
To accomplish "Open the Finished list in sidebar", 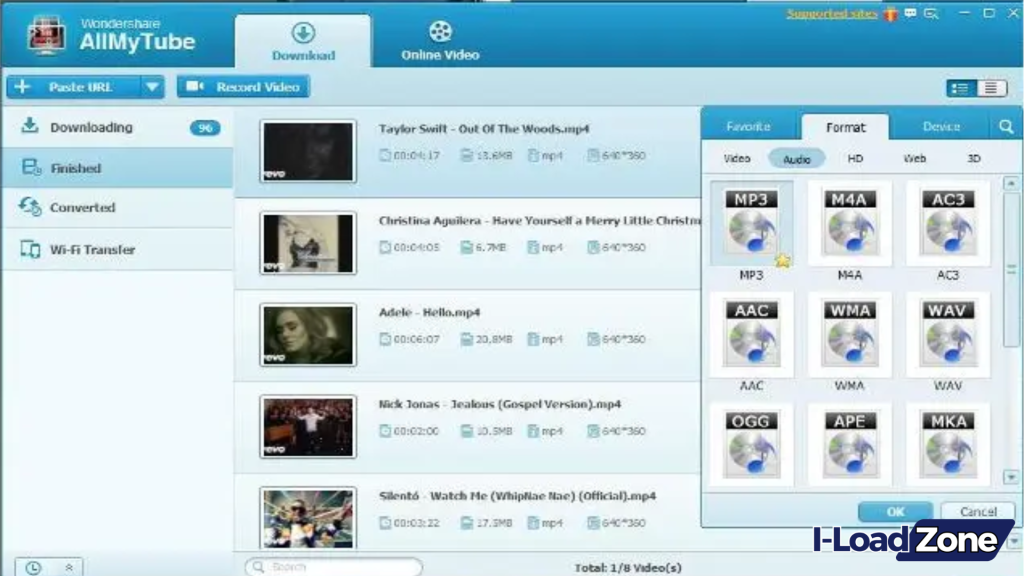I will pyautogui.click(x=118, y=168).
